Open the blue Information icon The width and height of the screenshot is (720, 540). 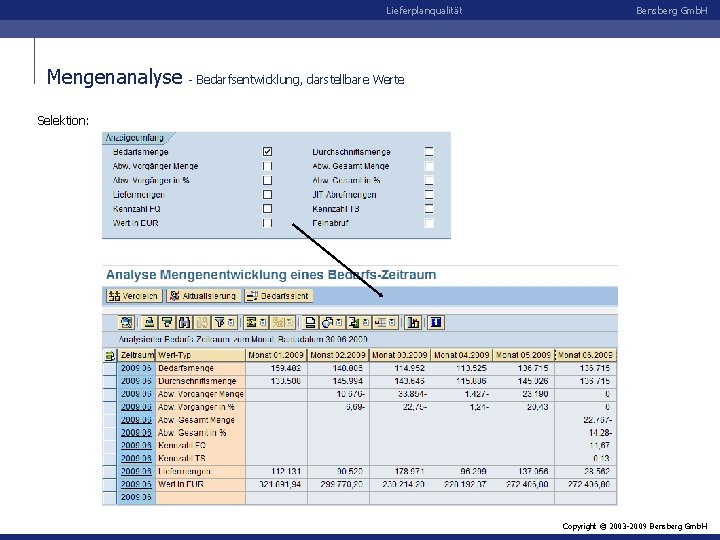pyautogui.click(x=436, y=322)
